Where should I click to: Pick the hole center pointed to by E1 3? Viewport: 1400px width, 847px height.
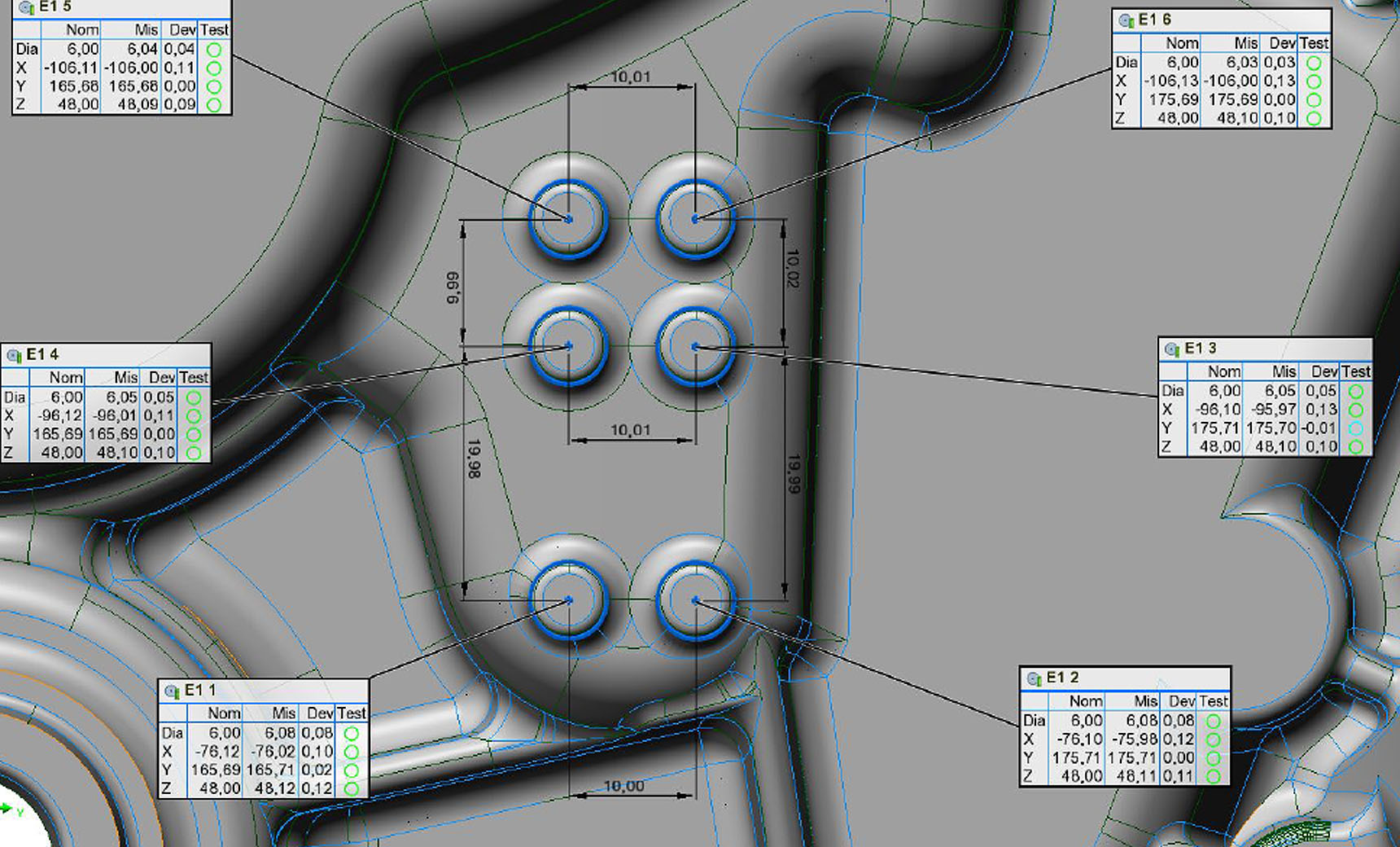(x=695, y=346)
